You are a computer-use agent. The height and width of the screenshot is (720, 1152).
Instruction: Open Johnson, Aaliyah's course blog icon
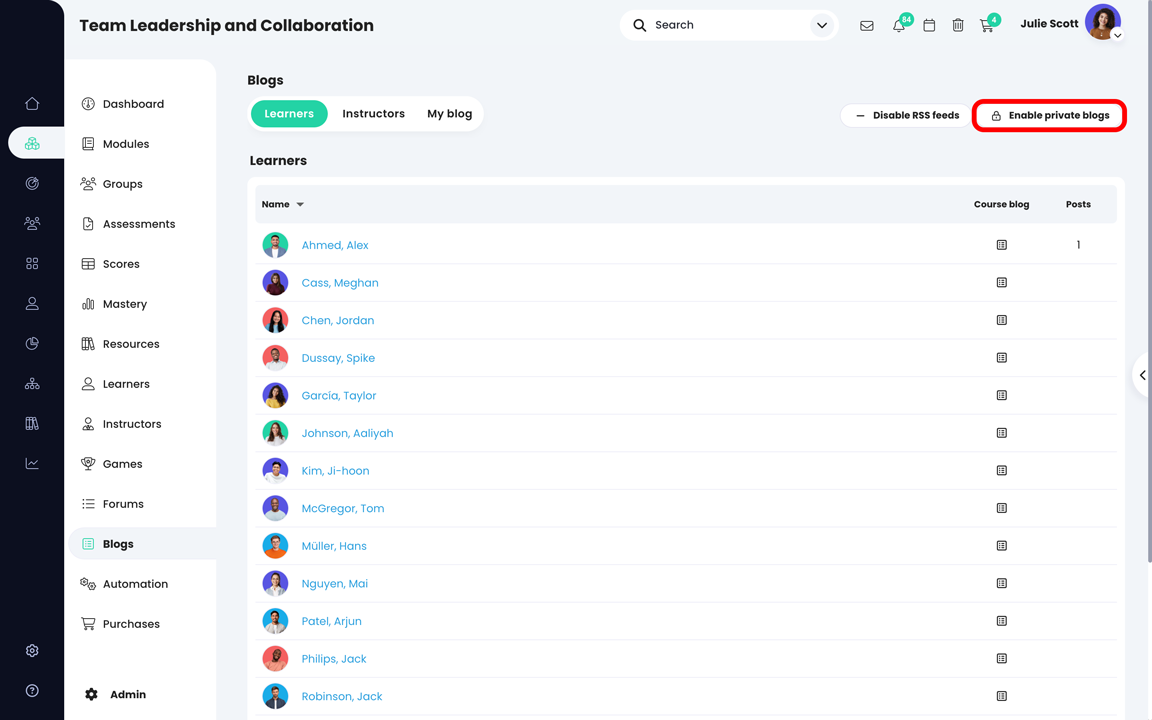[x=1001, y=433]
